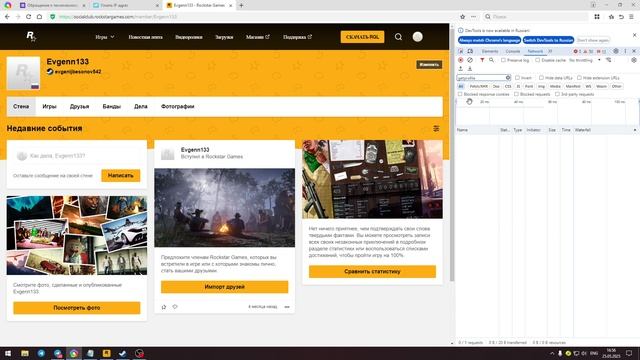Image resolution: width=640 pixels, height=360 pixels.
Task: Open DevTools settings gear
Action: pyautogui.click(x=616, y=51)
